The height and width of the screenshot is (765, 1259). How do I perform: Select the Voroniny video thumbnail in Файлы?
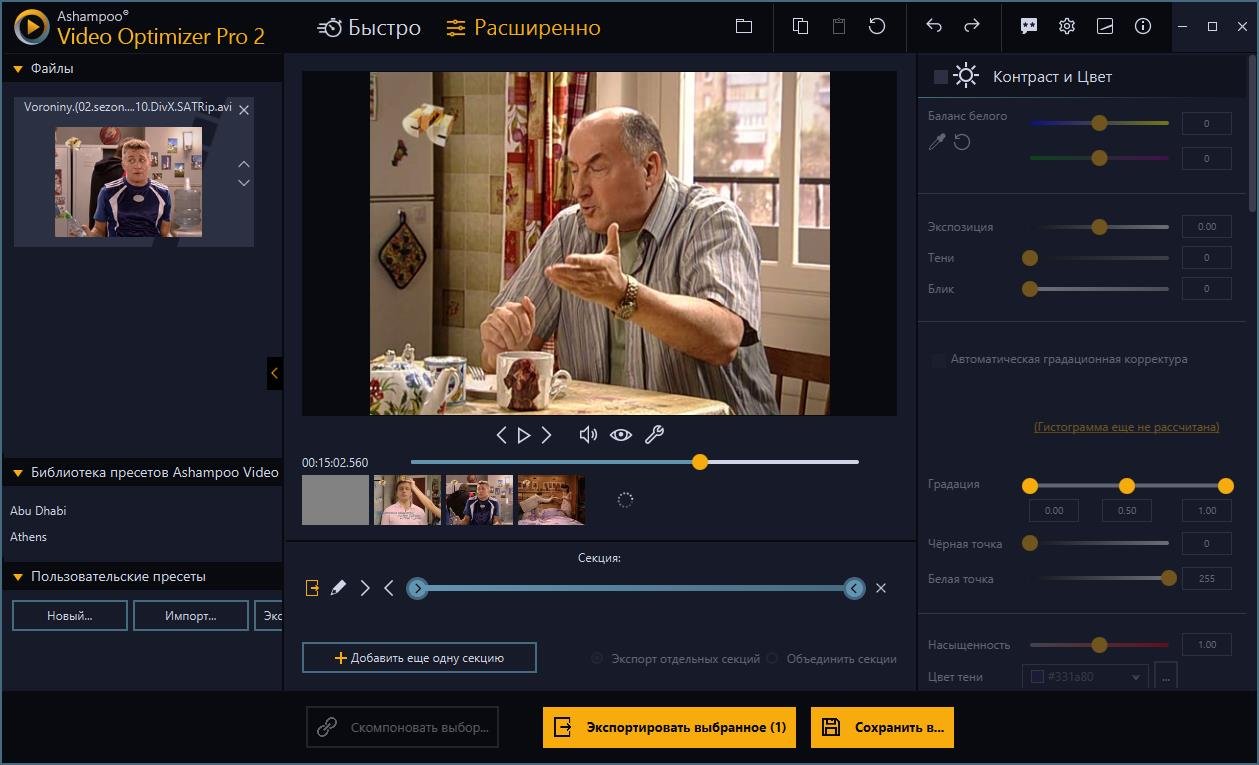pyautogui.click(x=128, y=181)
